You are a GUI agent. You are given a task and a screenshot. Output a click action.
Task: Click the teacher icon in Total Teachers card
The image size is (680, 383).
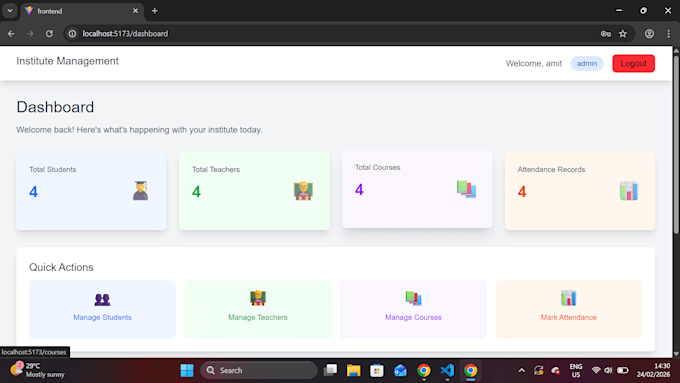(x=303, y=191)
